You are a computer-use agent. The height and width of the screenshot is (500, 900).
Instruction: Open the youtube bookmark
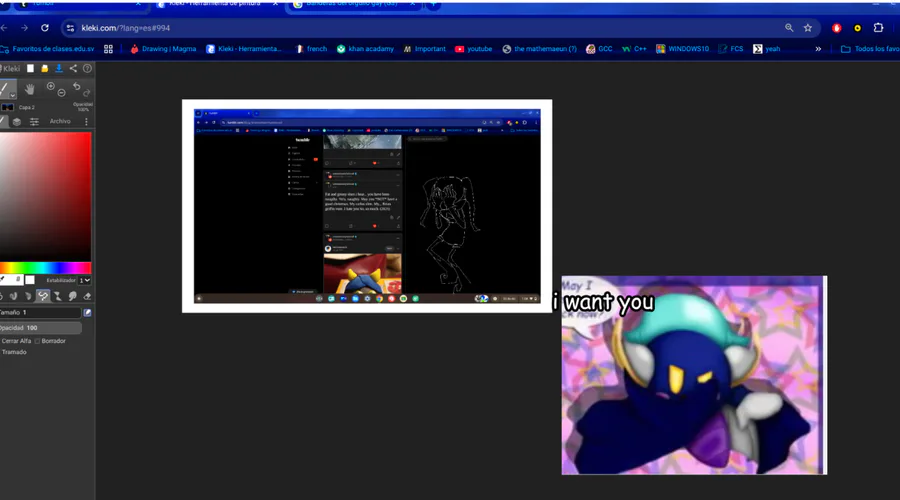coord(474,49)
